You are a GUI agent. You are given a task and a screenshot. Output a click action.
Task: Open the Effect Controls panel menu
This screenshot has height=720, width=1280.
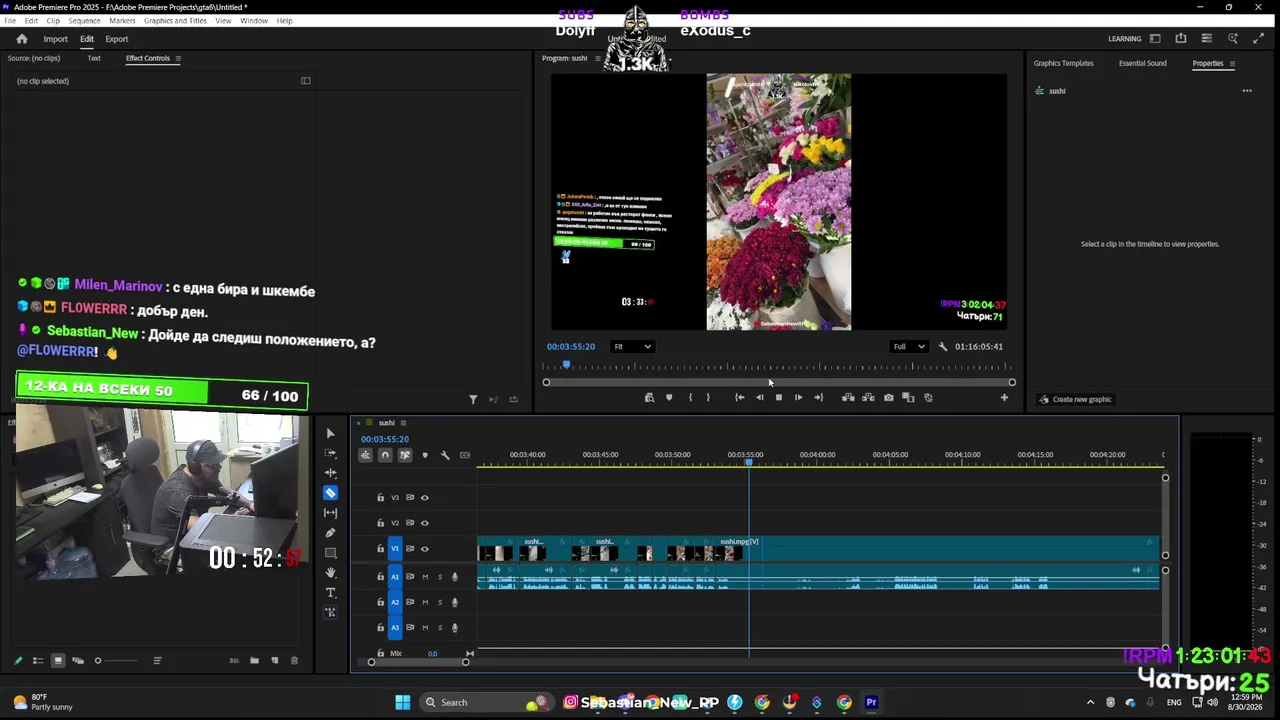178,58
